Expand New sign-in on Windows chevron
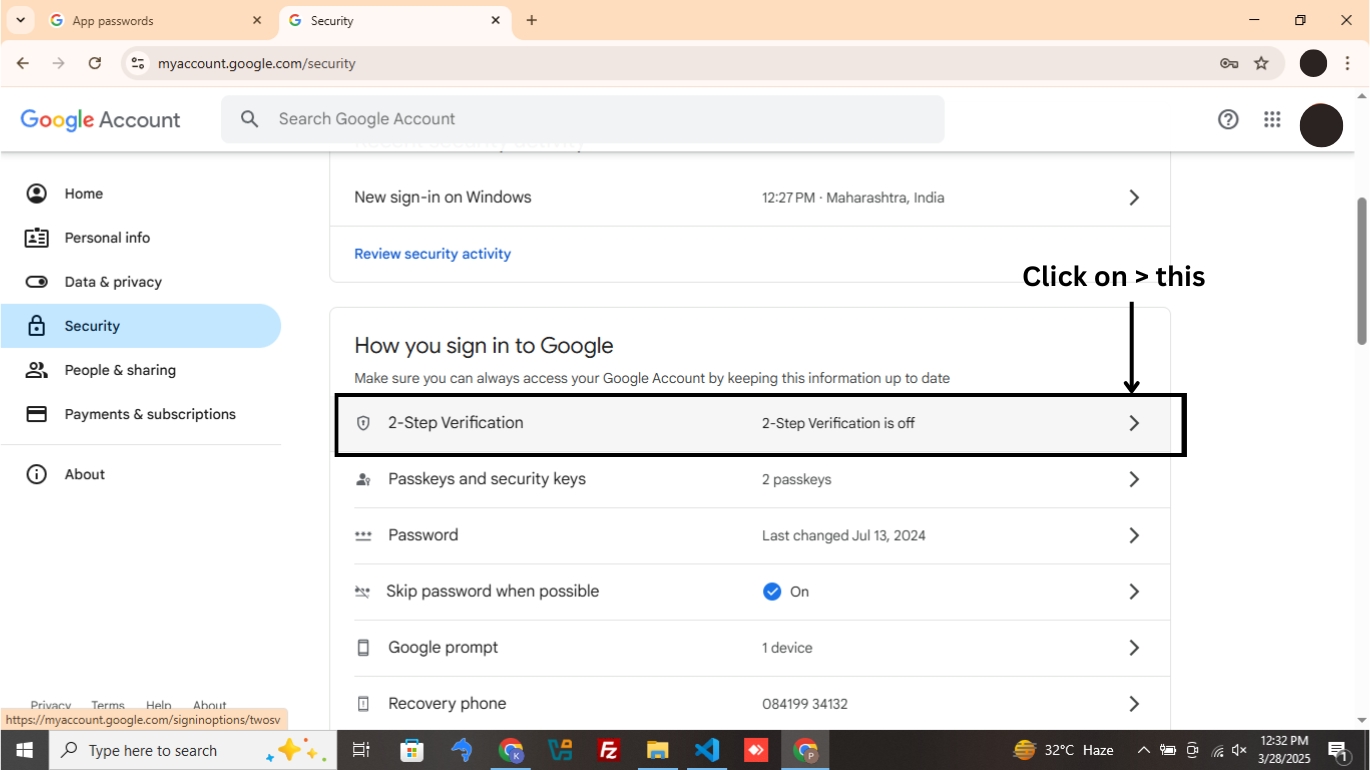Image resolution: width=1370 pixels, height=770 pixels. (x=1134, y=197)
